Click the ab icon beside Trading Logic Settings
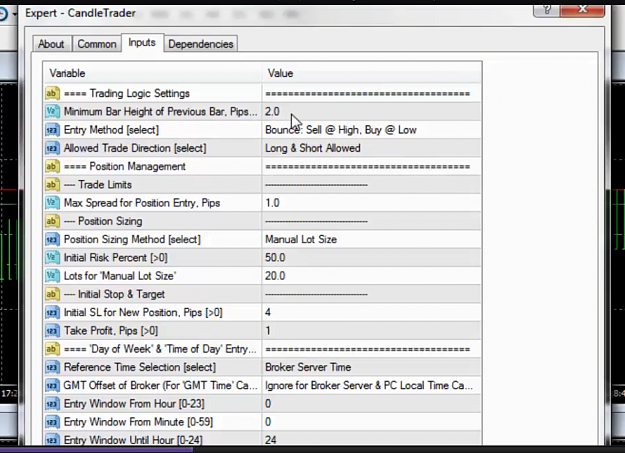Screen dimensions: 625x453 pyautogui.click(x=52, y=93)
